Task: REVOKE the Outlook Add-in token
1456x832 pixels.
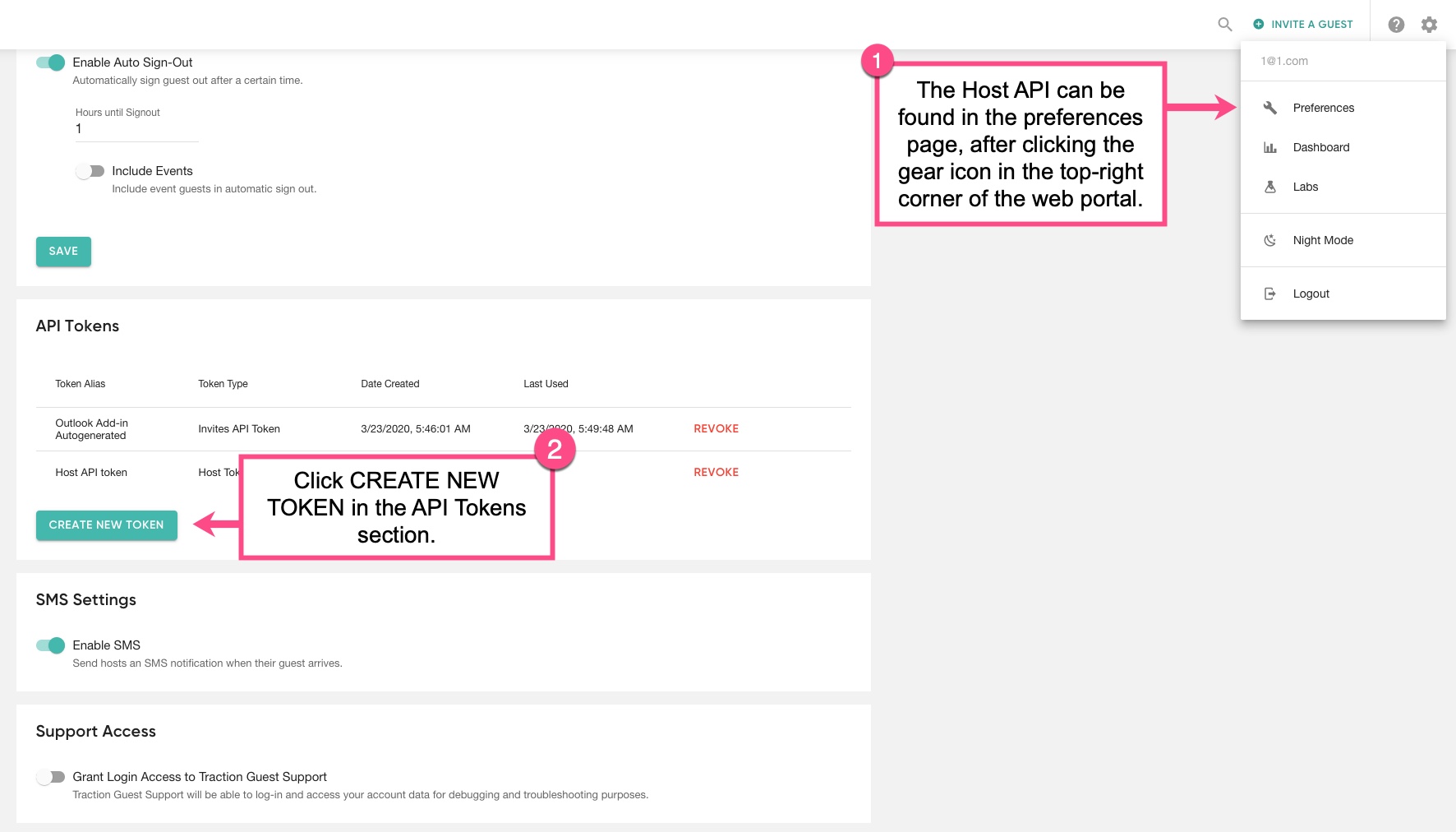Action: (715, 428)
